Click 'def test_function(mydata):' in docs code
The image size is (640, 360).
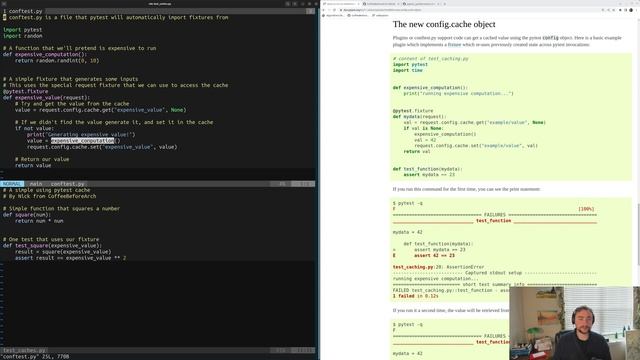(427, 169)
